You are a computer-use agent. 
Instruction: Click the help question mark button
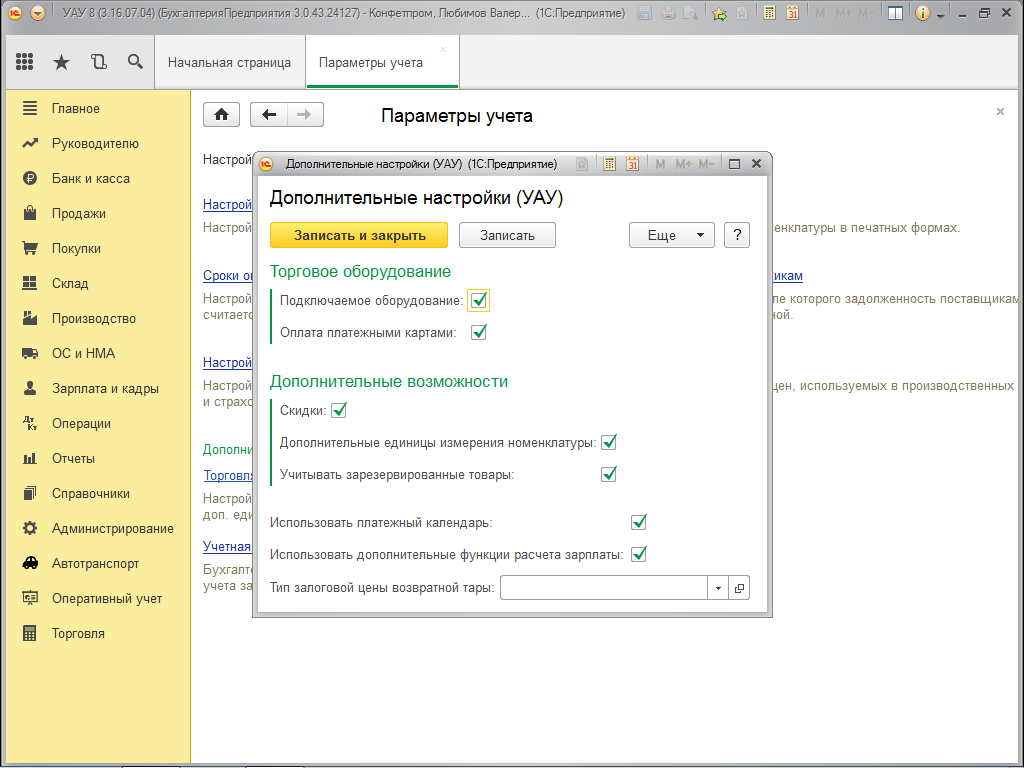[737, 235]
